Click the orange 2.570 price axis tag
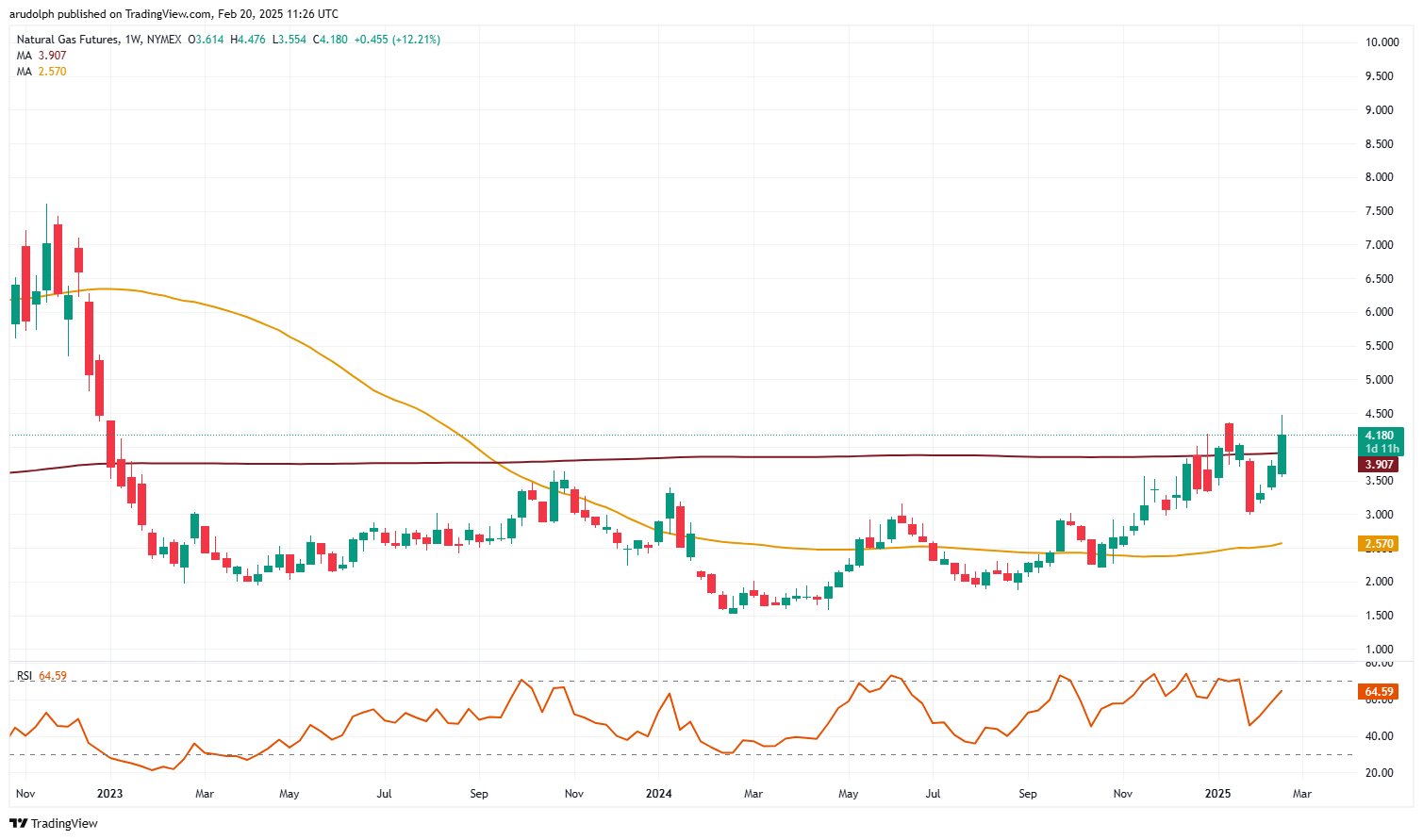Viewport: 1423px width, 840px height. (x=1379, y=544)
